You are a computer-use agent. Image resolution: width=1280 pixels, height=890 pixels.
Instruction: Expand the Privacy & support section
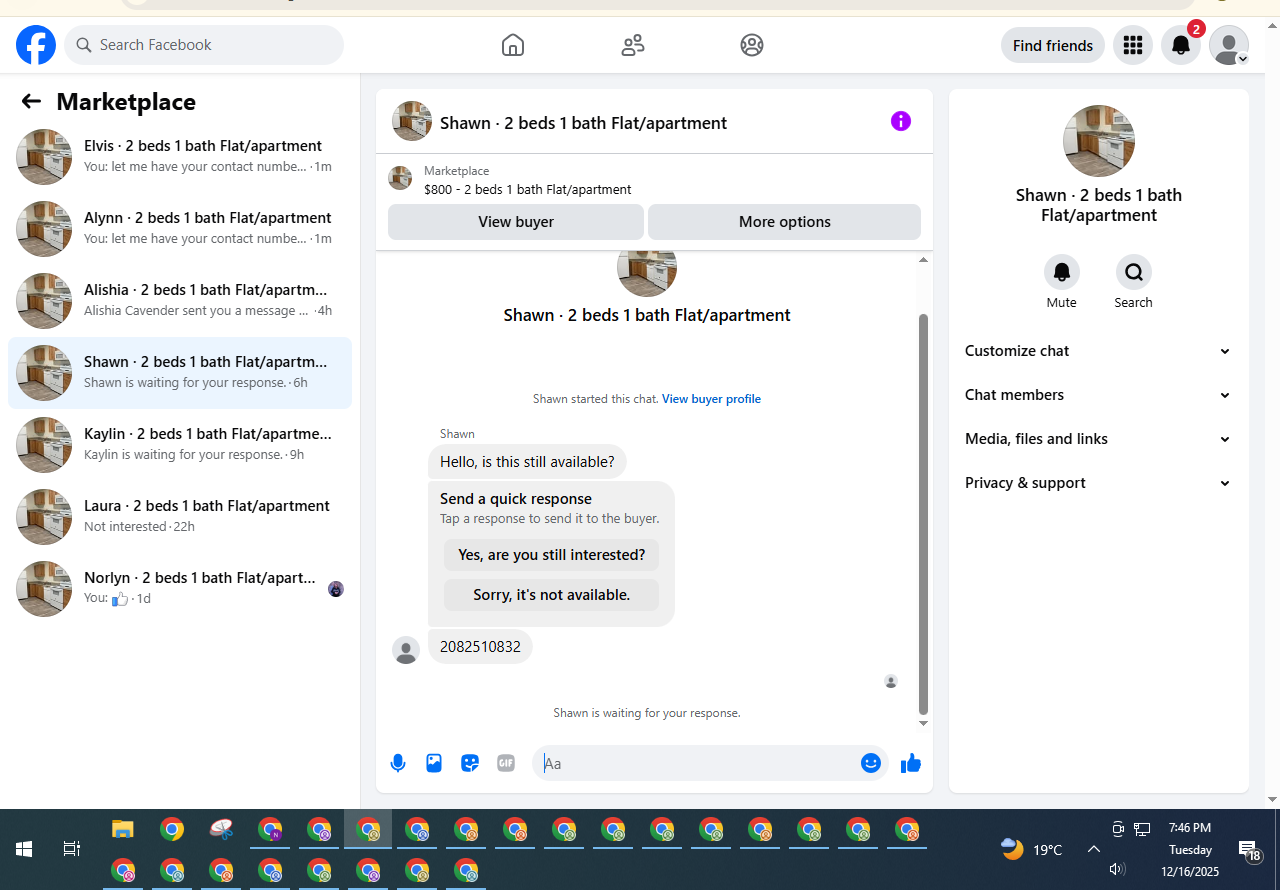point(1099,483)
